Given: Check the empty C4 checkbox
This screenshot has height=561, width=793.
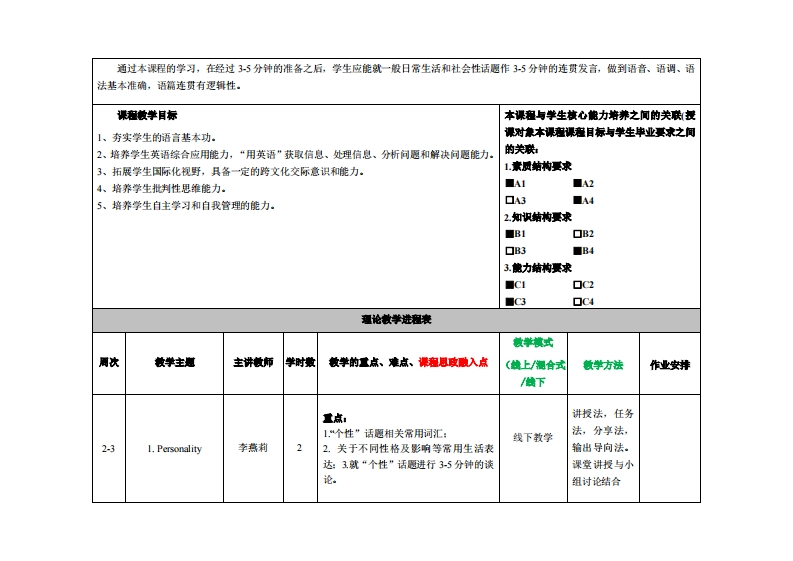Looking at the screenshot, I should click(577, 301).
